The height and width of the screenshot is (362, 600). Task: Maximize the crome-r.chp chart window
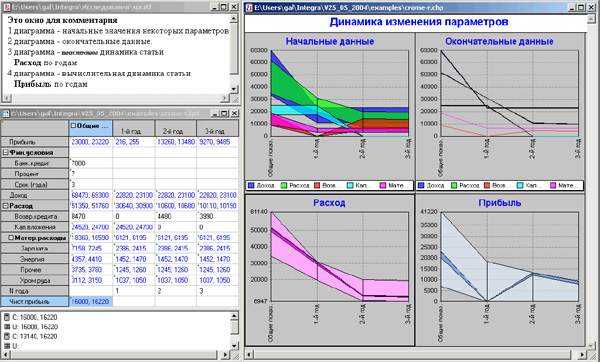581,7
